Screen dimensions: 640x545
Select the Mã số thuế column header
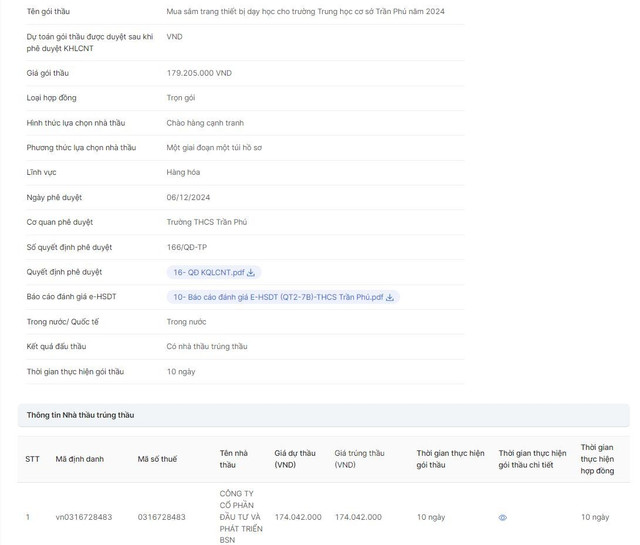coord(157,459)
